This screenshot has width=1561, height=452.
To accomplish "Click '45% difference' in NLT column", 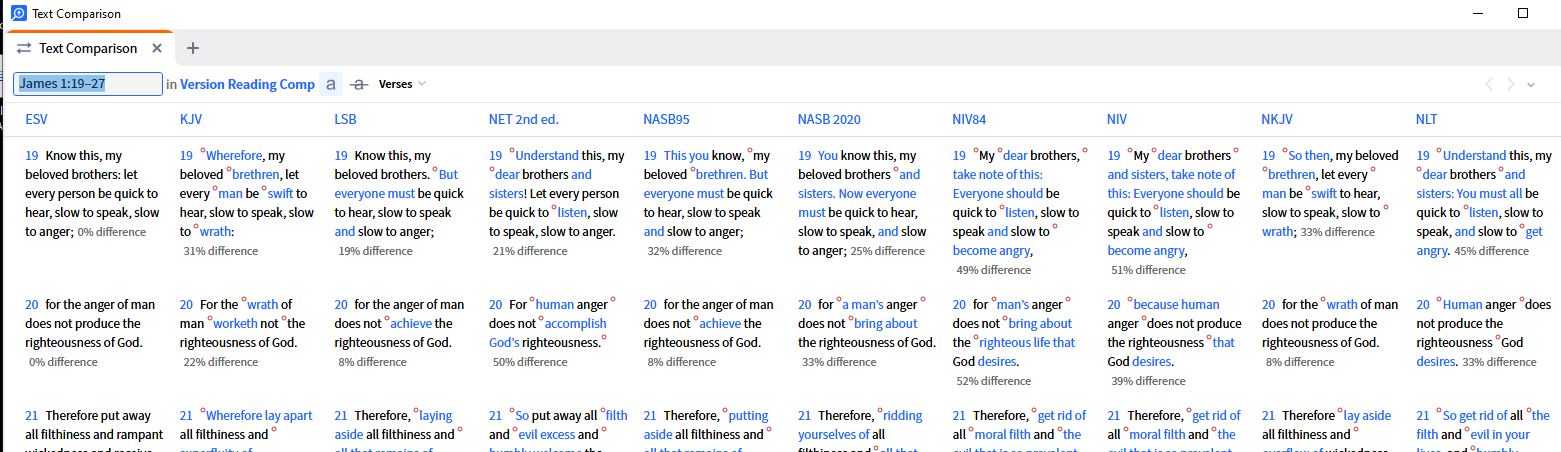I will [1491, 251].
